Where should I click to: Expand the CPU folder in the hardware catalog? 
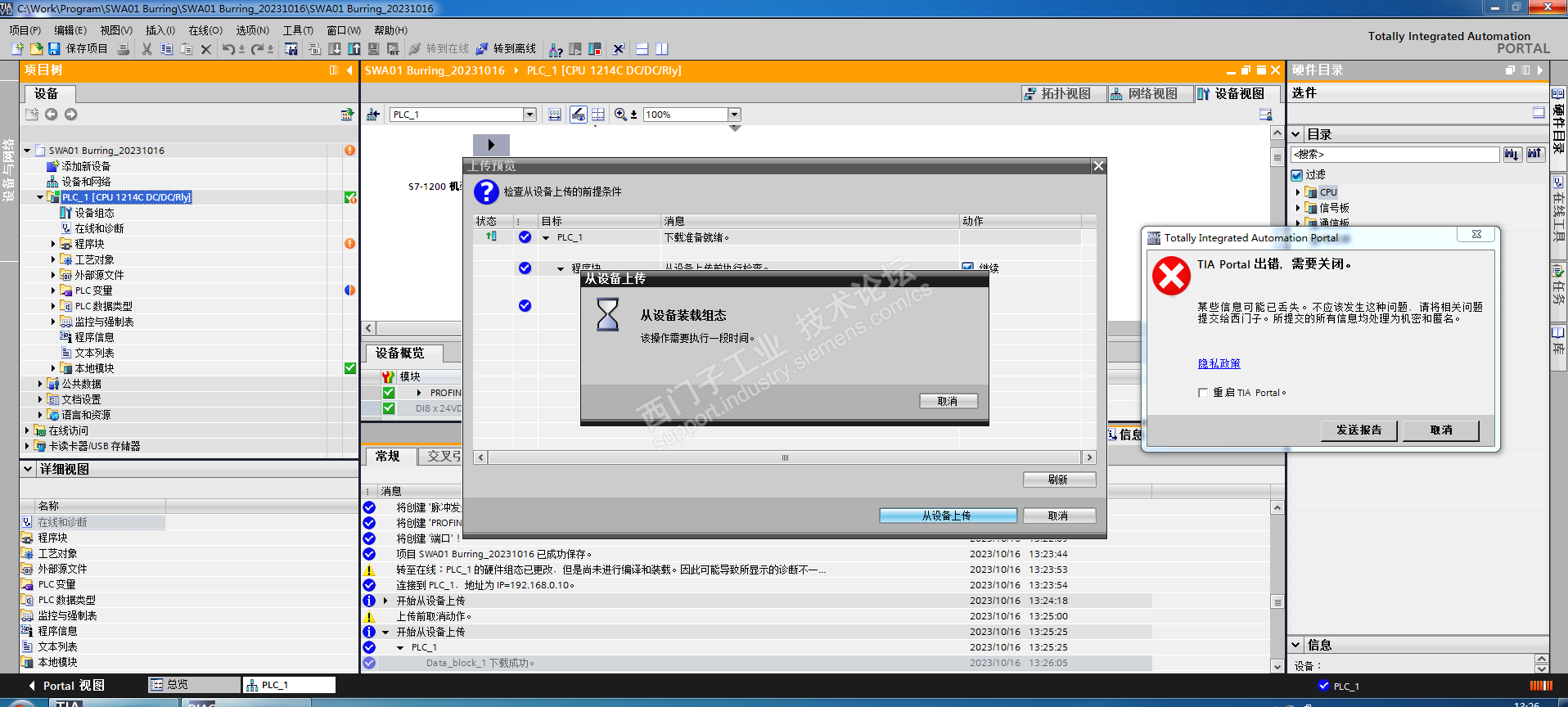pos(1298,192)
